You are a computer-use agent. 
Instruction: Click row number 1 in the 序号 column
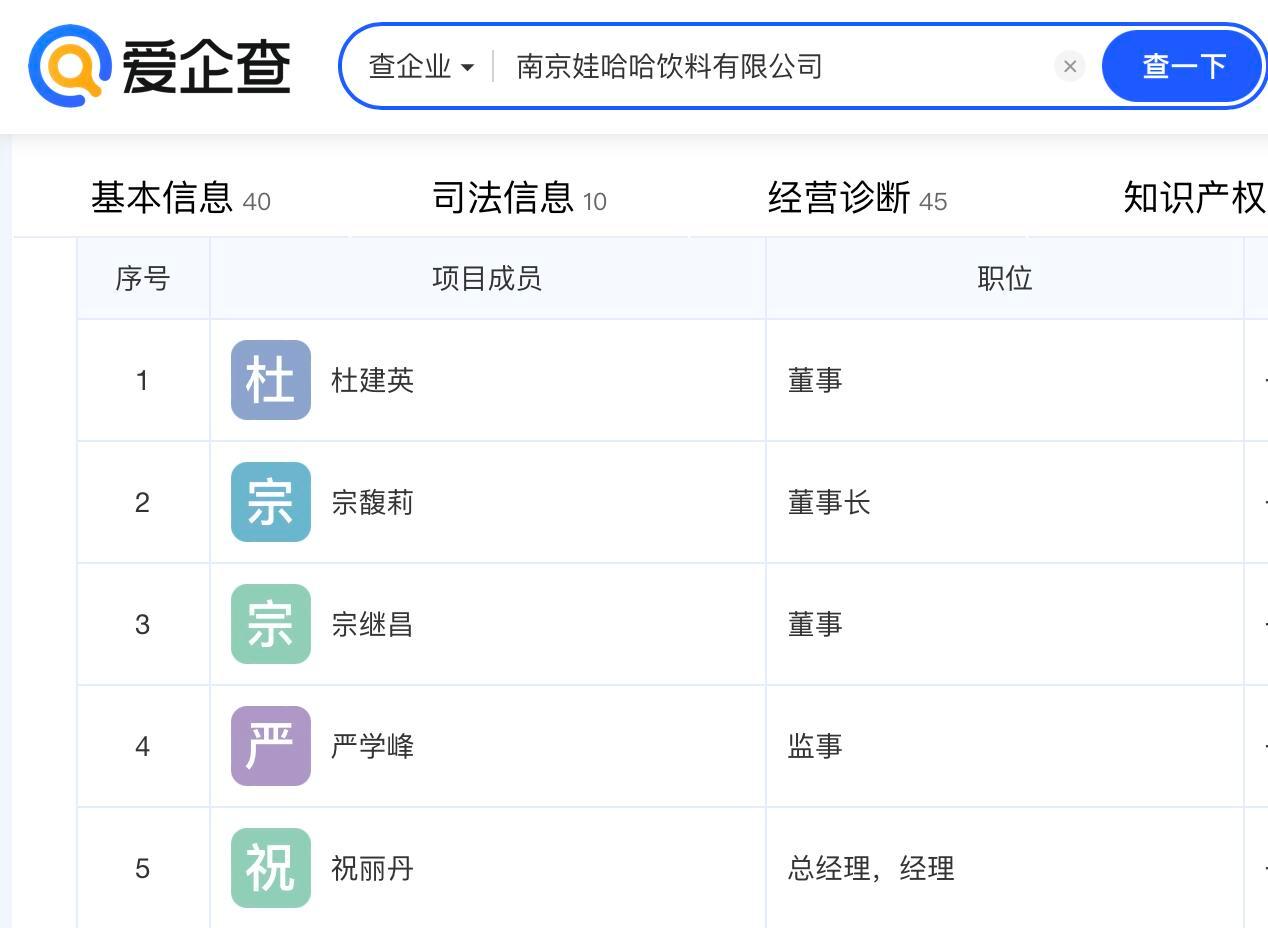pos(142,380)
